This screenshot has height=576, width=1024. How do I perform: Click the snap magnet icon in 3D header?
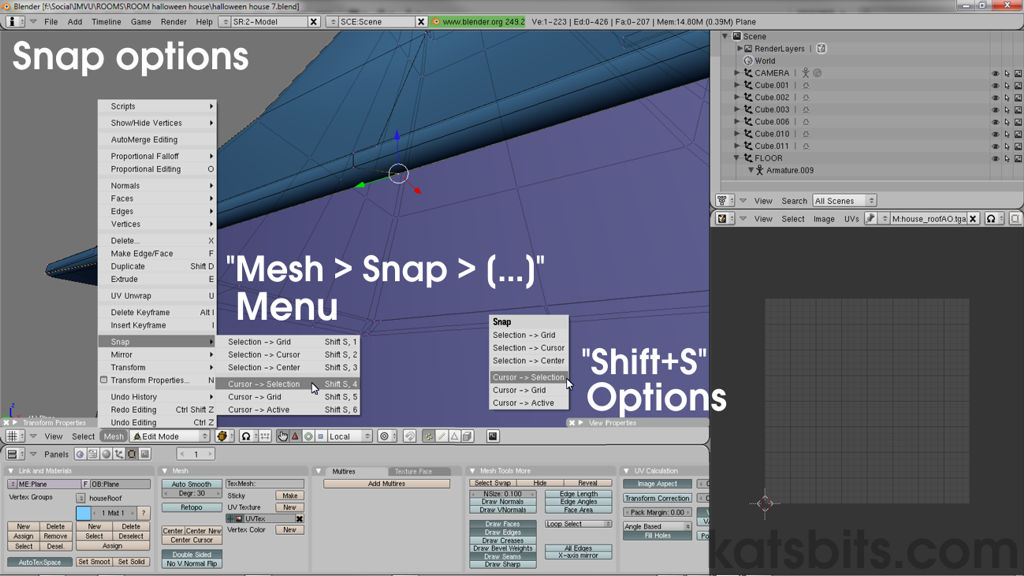(409, 436)
